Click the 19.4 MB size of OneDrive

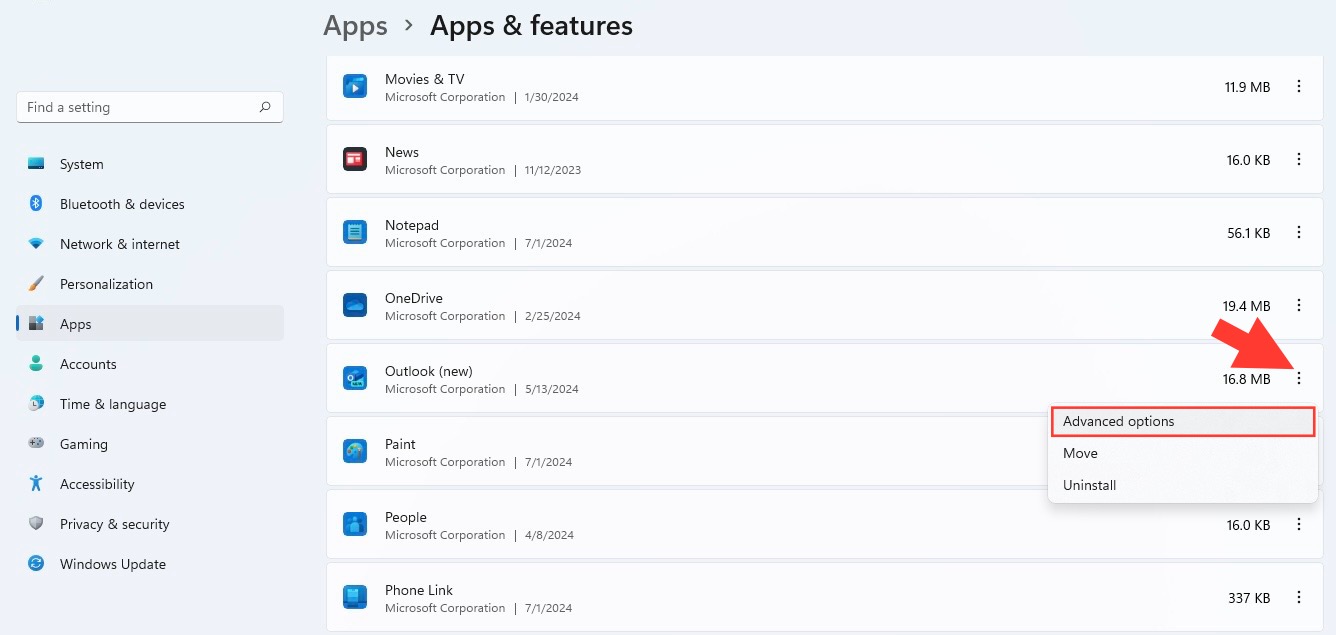point(1246,306)
